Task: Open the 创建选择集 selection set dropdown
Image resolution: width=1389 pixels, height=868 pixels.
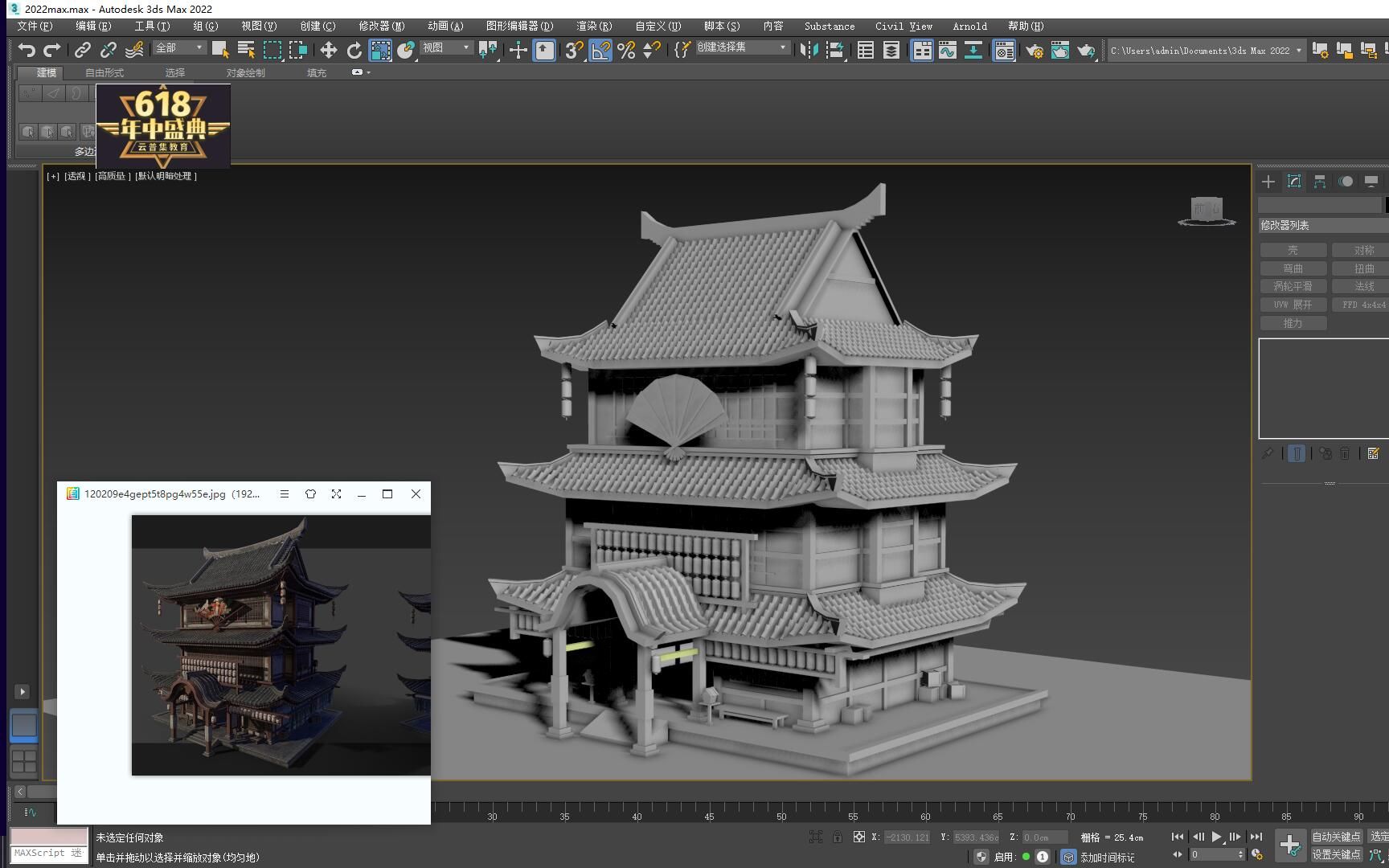Action: click(x=741, y=47)
